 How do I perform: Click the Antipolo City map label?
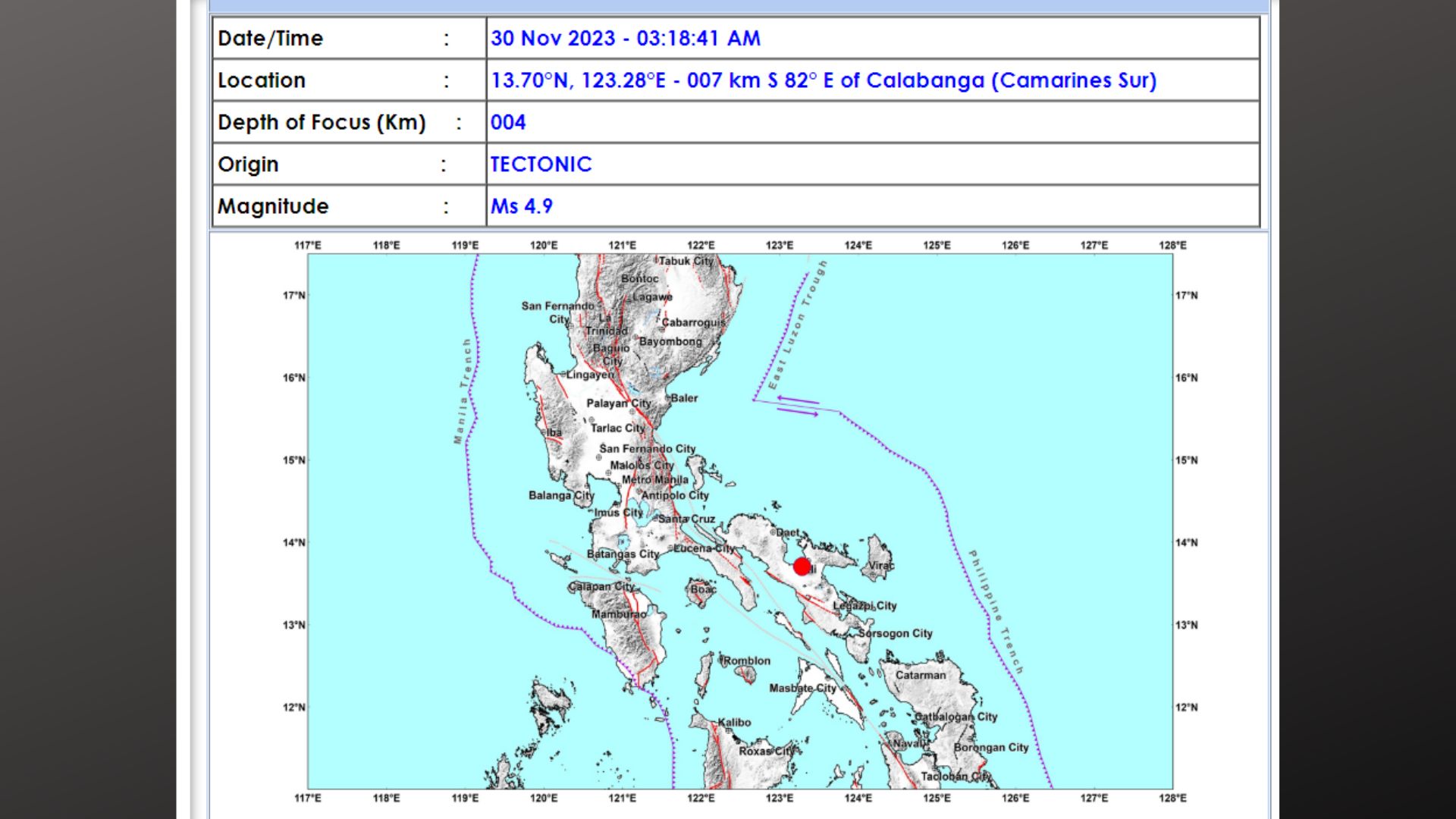pos(675,496)
